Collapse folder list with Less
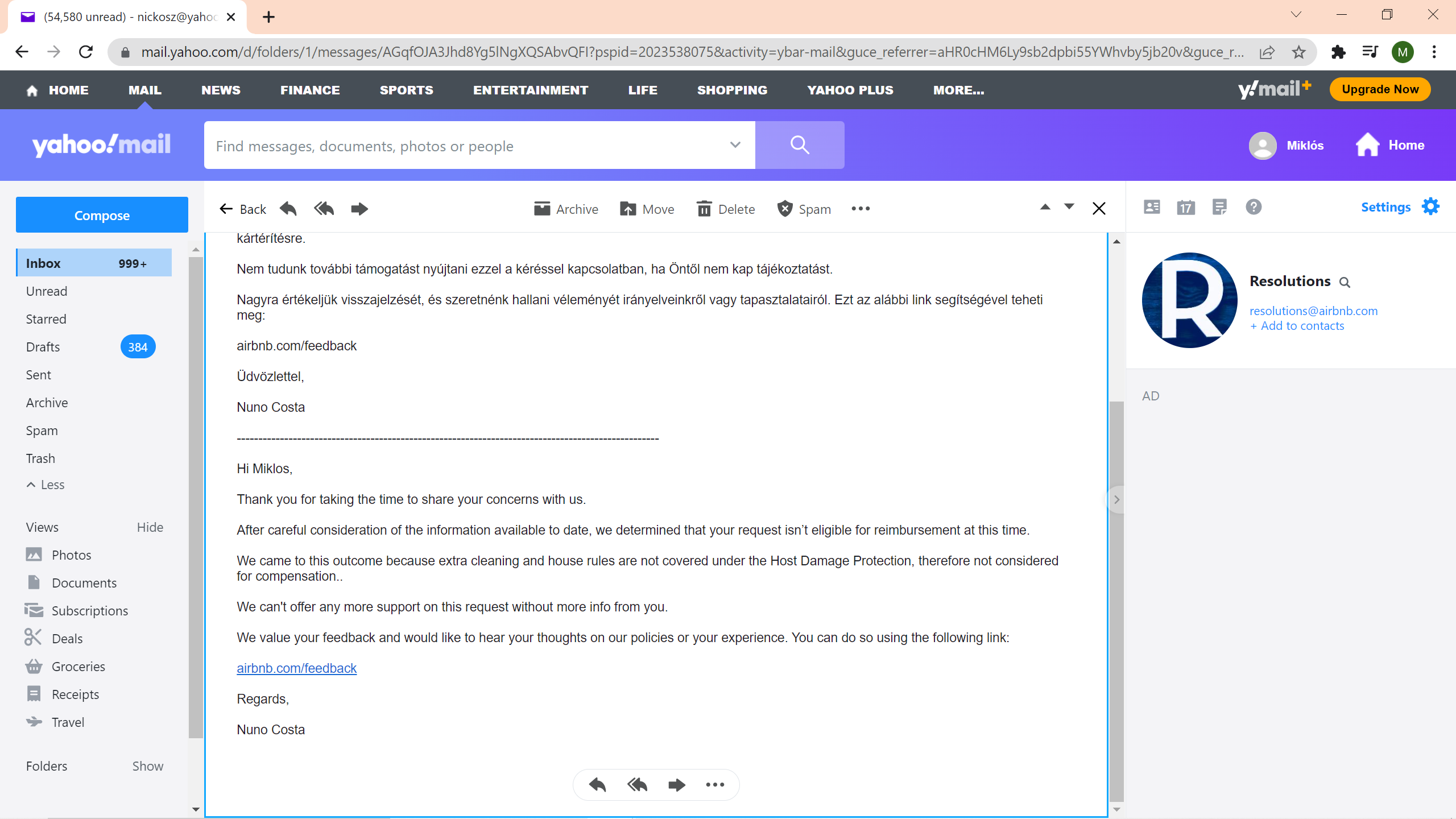The image size is (1456, 819). (45, 485)
